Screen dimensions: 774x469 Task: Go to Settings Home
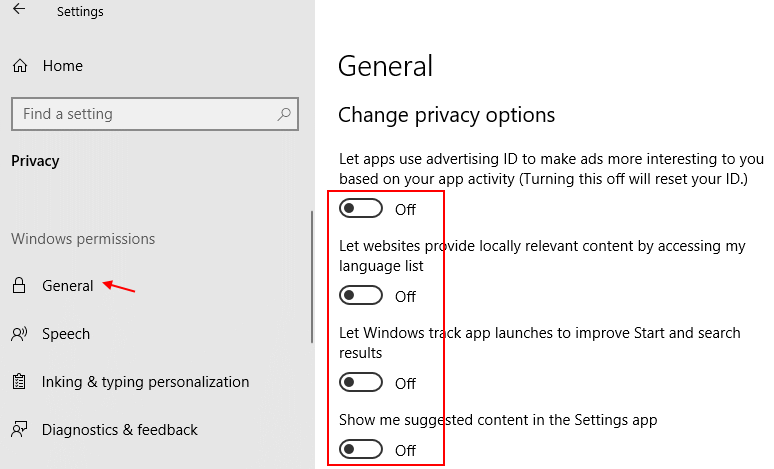pos(62,66)
